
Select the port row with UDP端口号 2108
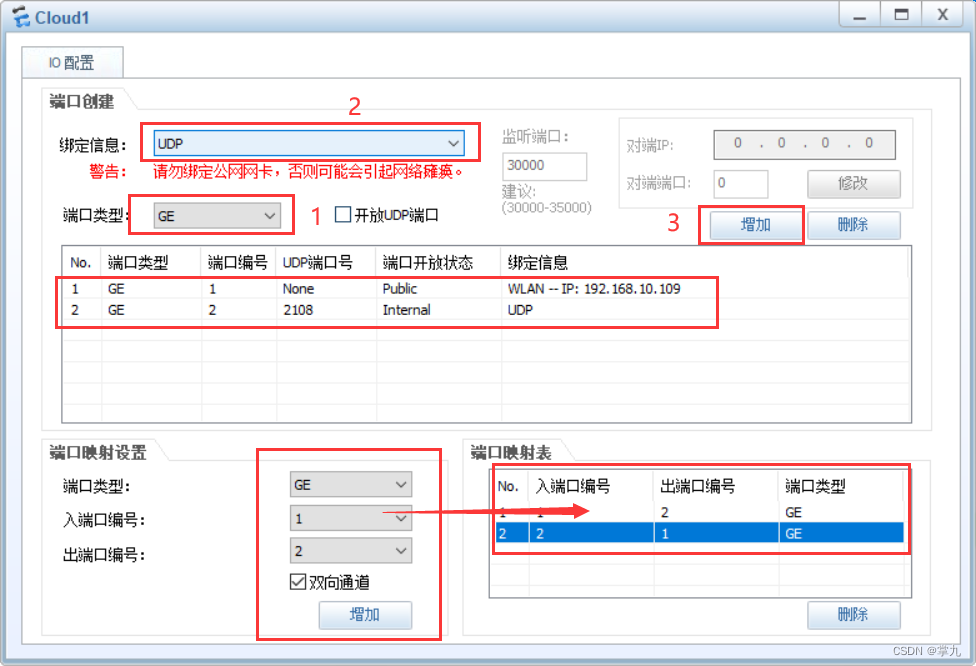click(x=486, y=310)
